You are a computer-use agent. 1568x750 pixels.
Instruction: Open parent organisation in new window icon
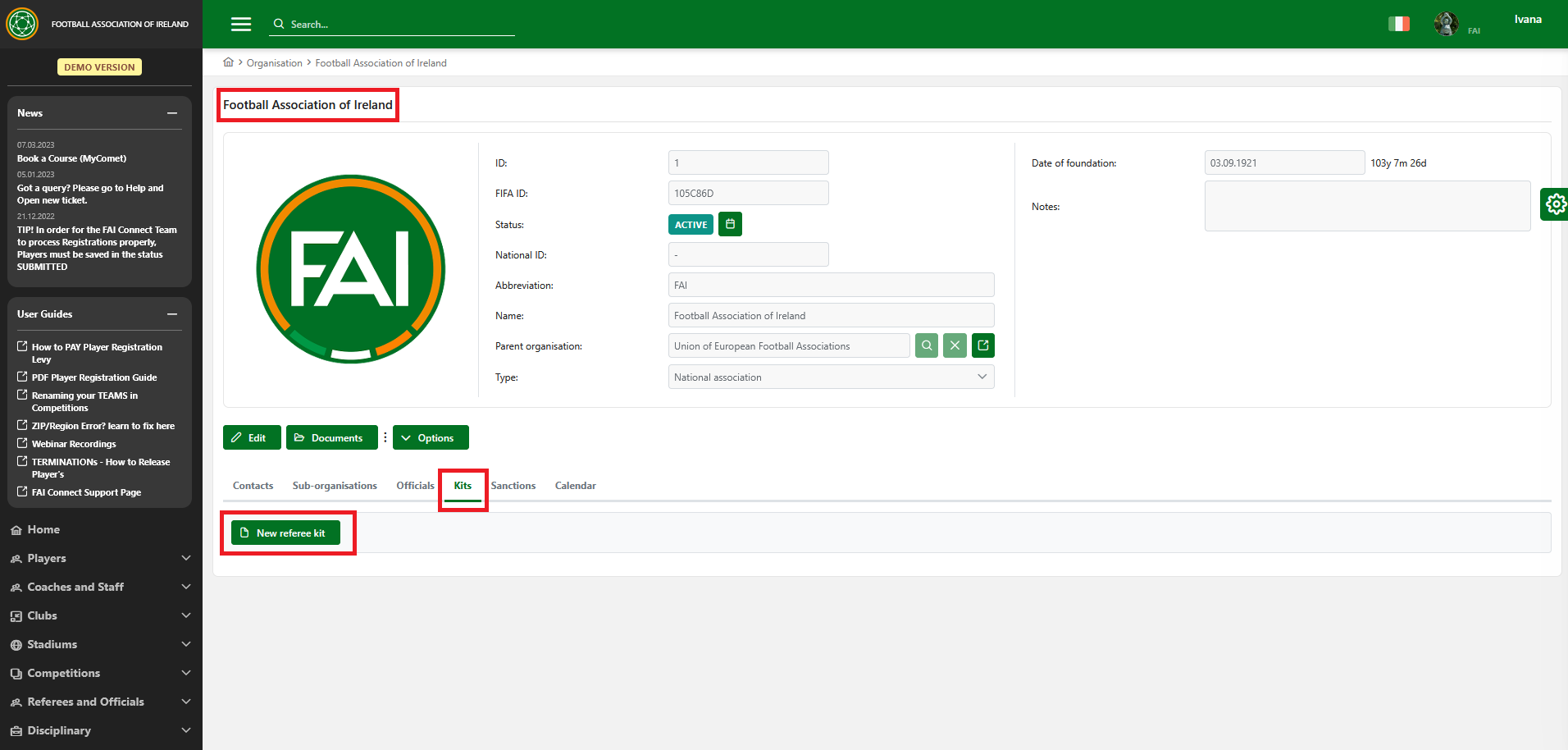click(983, 346)
